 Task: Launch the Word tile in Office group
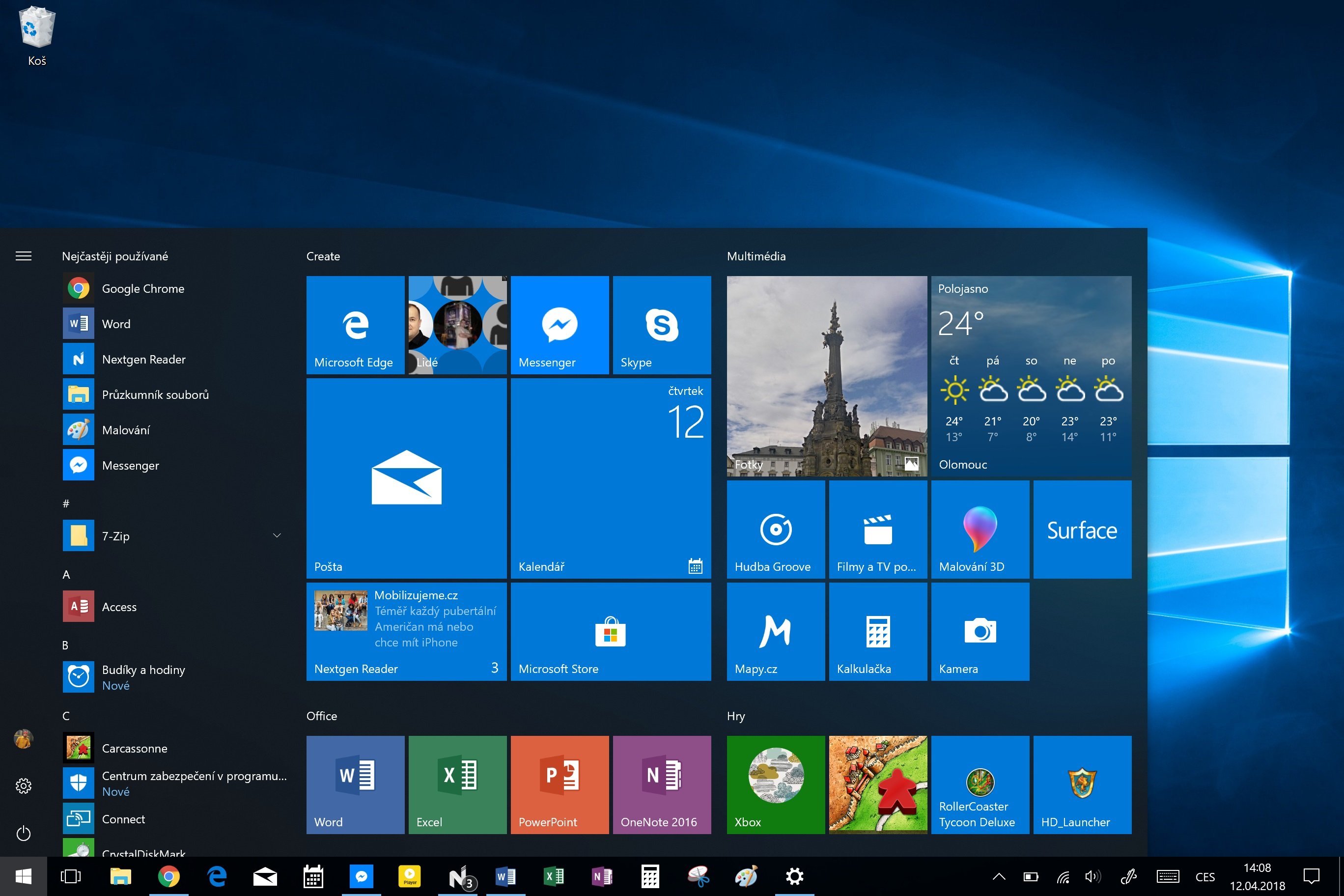point(356,784)
